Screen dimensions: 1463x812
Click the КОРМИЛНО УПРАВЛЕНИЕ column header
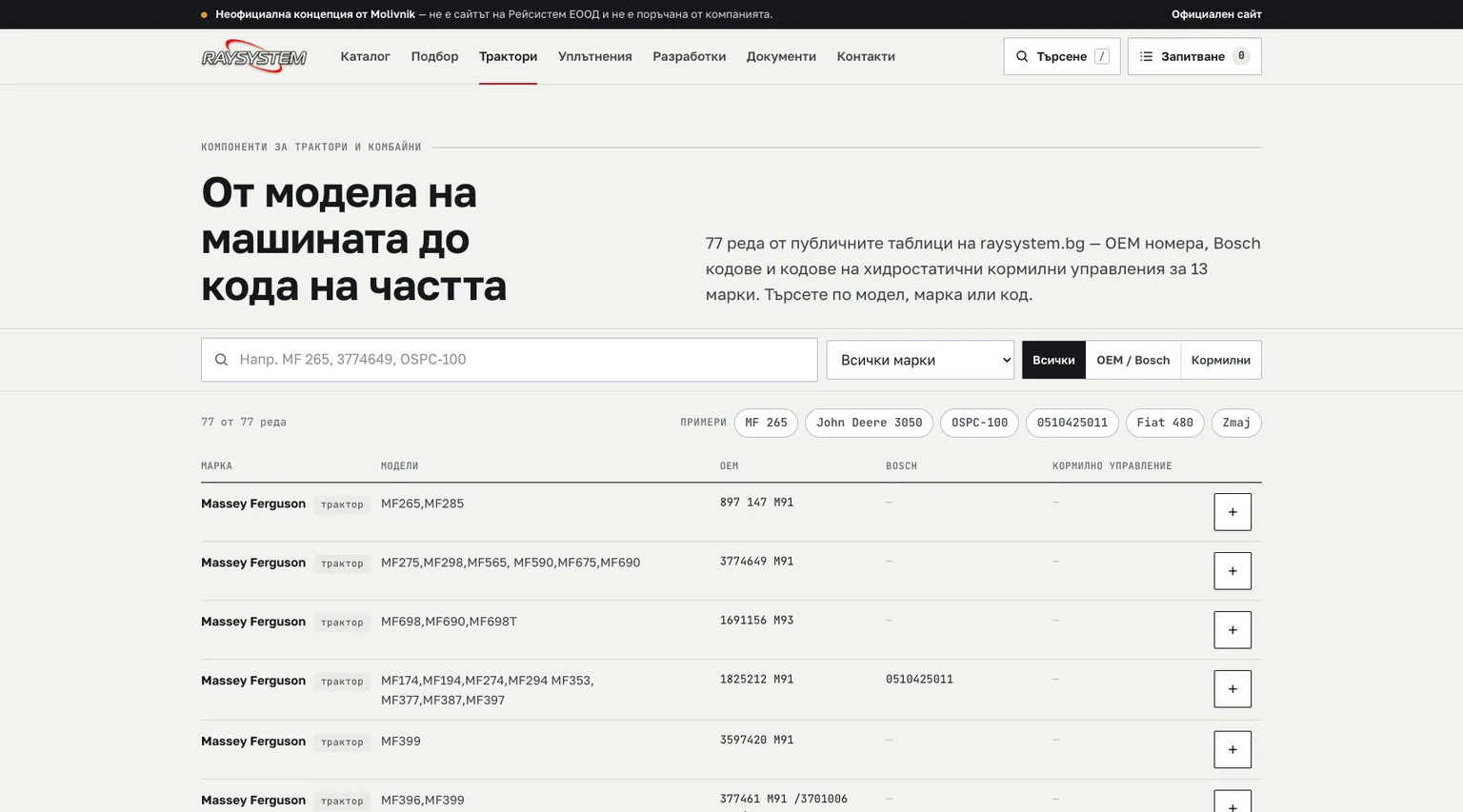(x=1112, y=466)
